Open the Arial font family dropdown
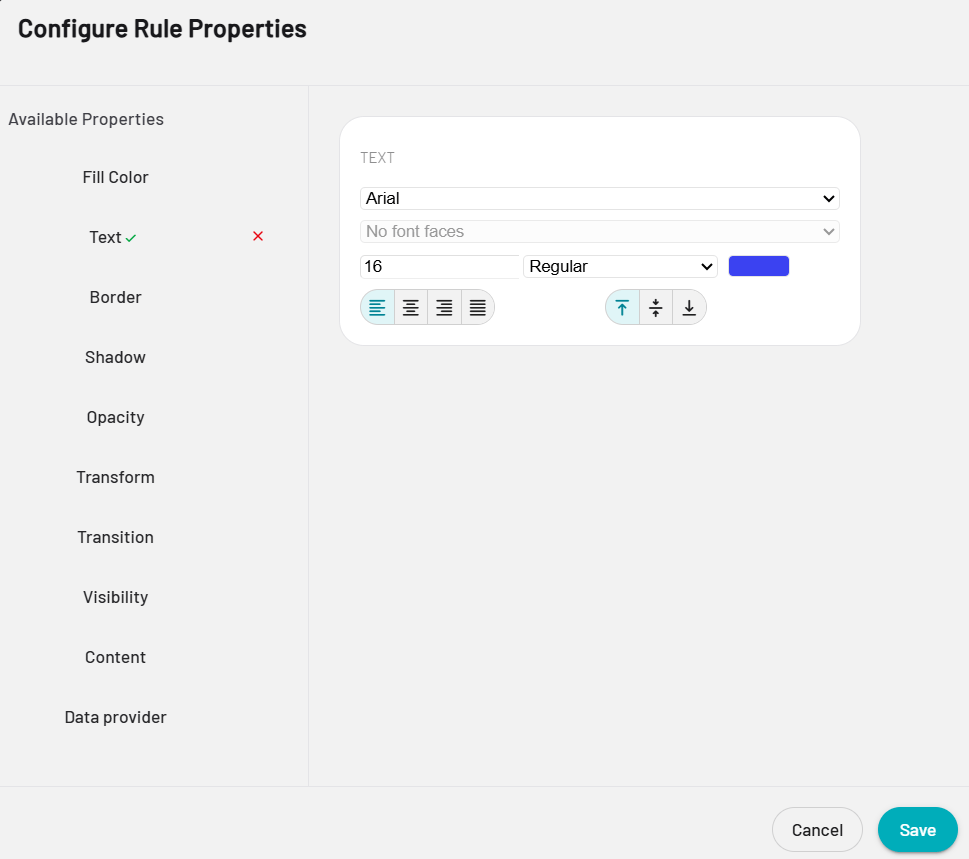The image size is (969, 859). (x=599, y=198)
